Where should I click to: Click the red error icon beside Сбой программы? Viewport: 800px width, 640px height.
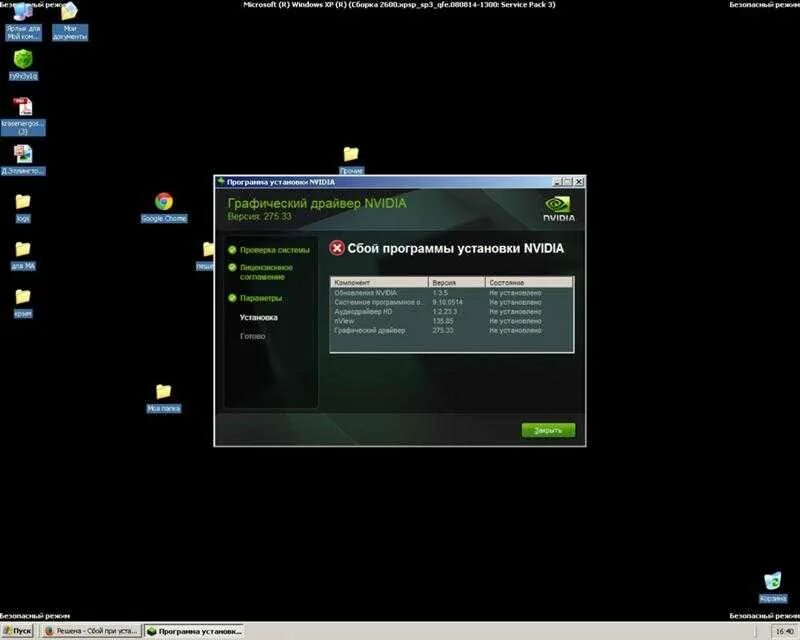[x=337, y=248]
